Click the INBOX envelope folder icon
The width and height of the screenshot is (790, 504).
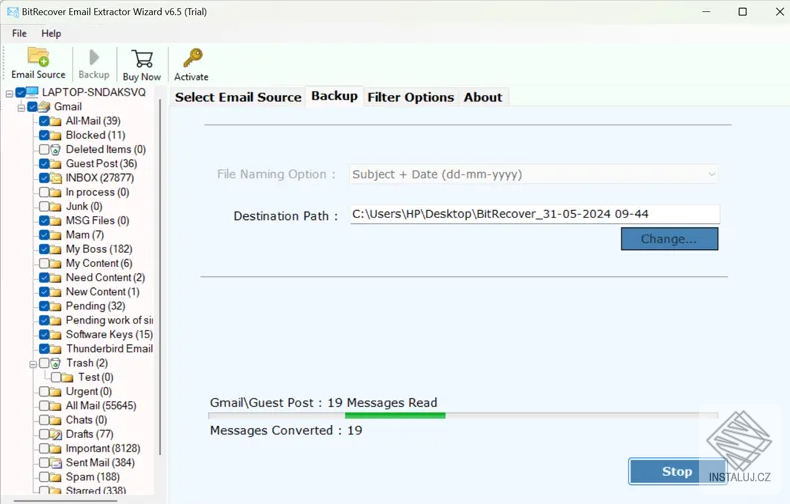tap(55, 178)
